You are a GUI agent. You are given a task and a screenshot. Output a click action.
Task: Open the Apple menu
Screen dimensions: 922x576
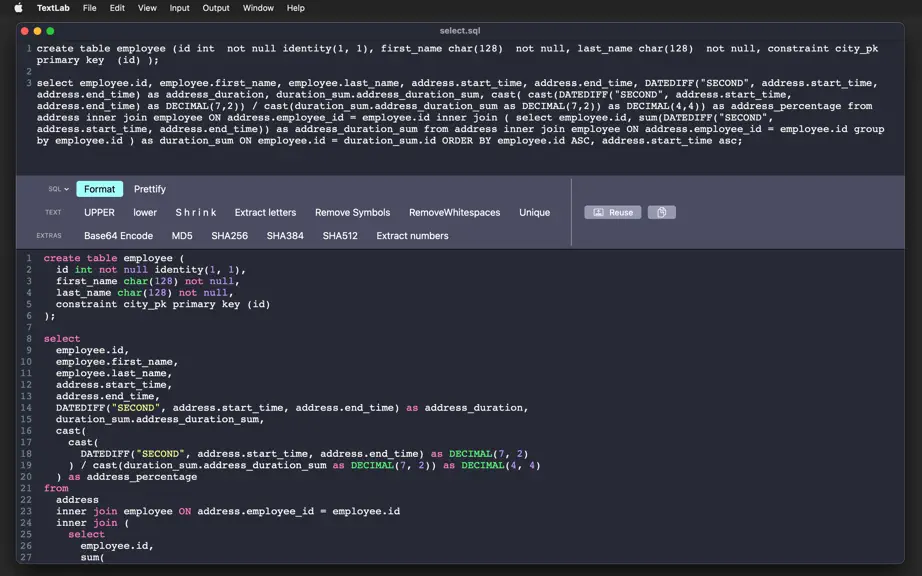pyautogui.click(x=18, y=8)
